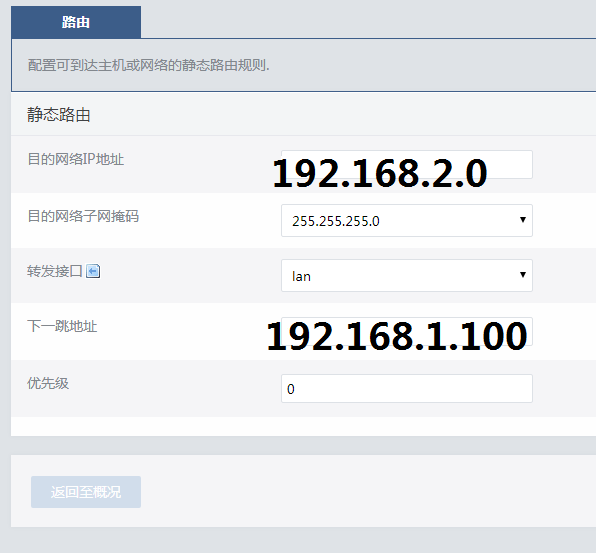This screenshot has width=596, height=553.
Task: Click the large 192.168.1.100 overlay text
Action: point(397,336)
